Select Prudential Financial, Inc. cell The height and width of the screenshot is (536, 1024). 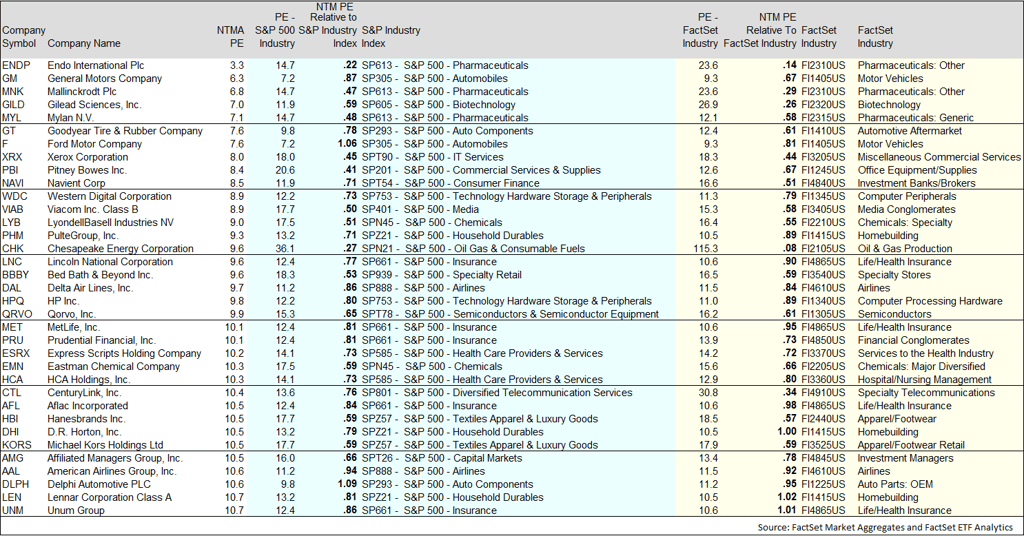point(102,340)
